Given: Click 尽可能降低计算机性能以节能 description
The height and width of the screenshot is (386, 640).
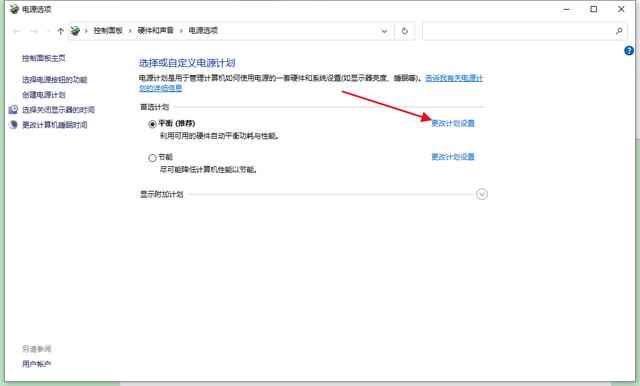Looking at the screenshot, I should coord(209,170).
